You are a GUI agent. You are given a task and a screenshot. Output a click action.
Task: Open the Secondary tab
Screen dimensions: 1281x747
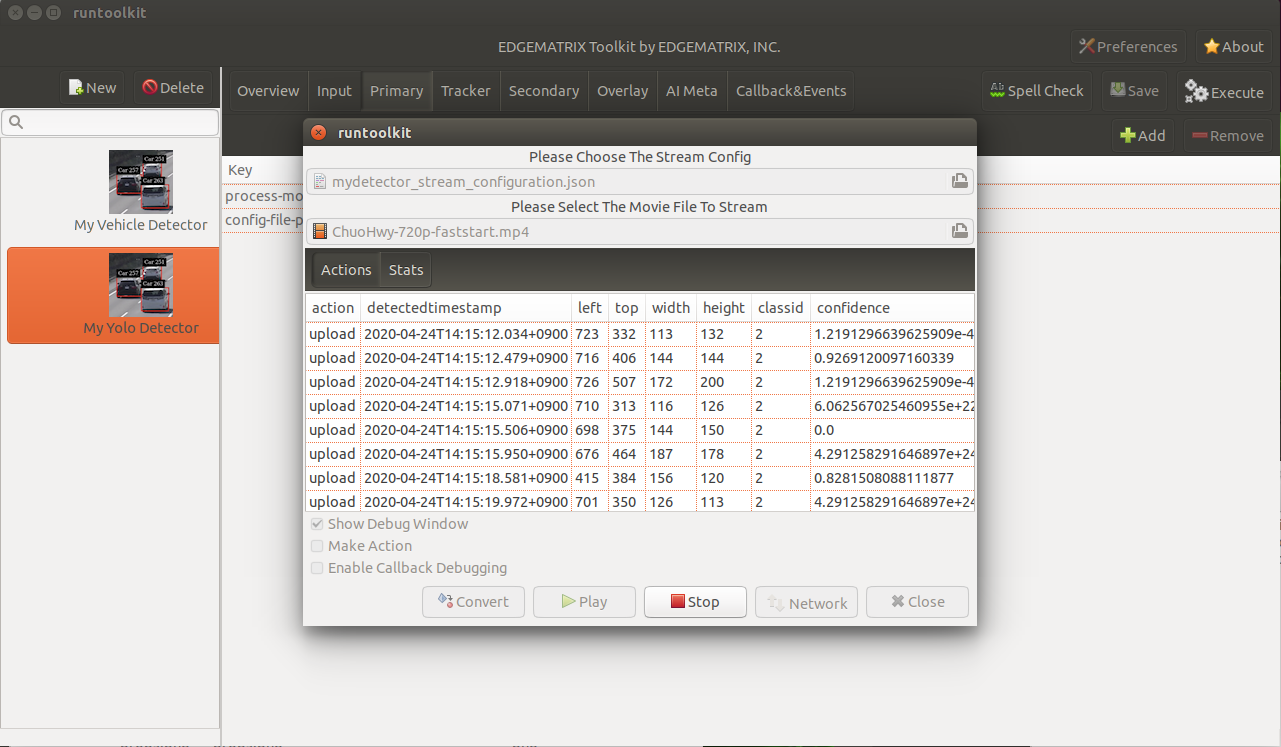[544, 91]
